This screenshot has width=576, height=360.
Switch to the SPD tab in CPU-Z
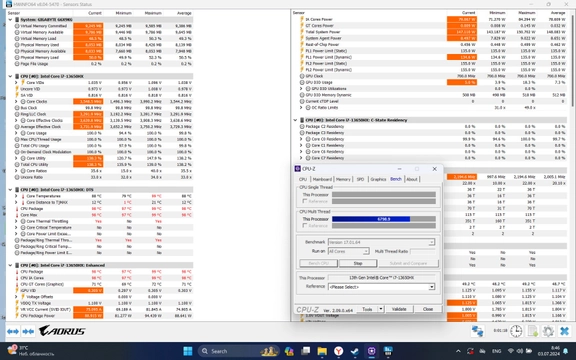(360, 179)
